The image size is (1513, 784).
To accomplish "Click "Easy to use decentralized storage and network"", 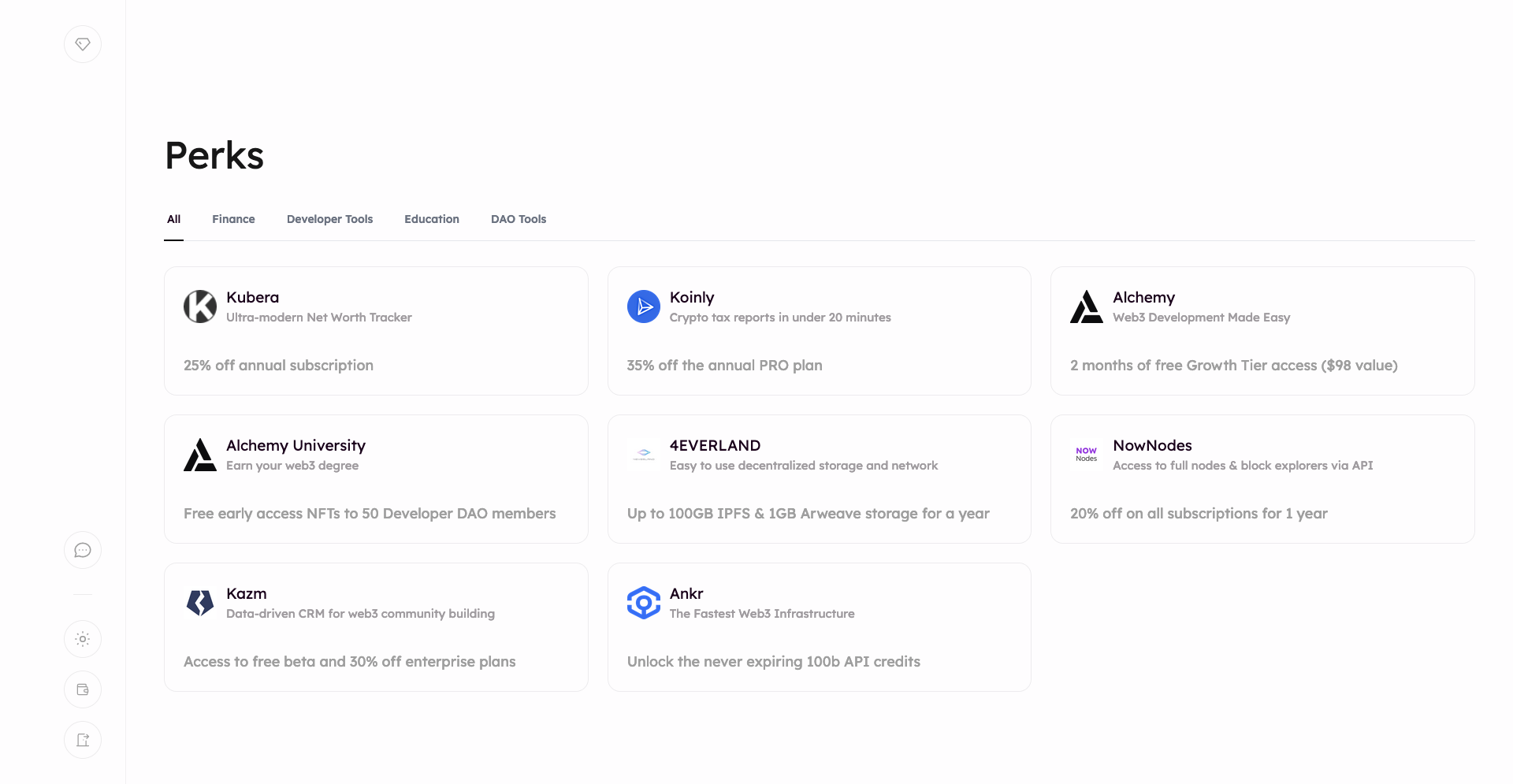I will pos(804,466).
